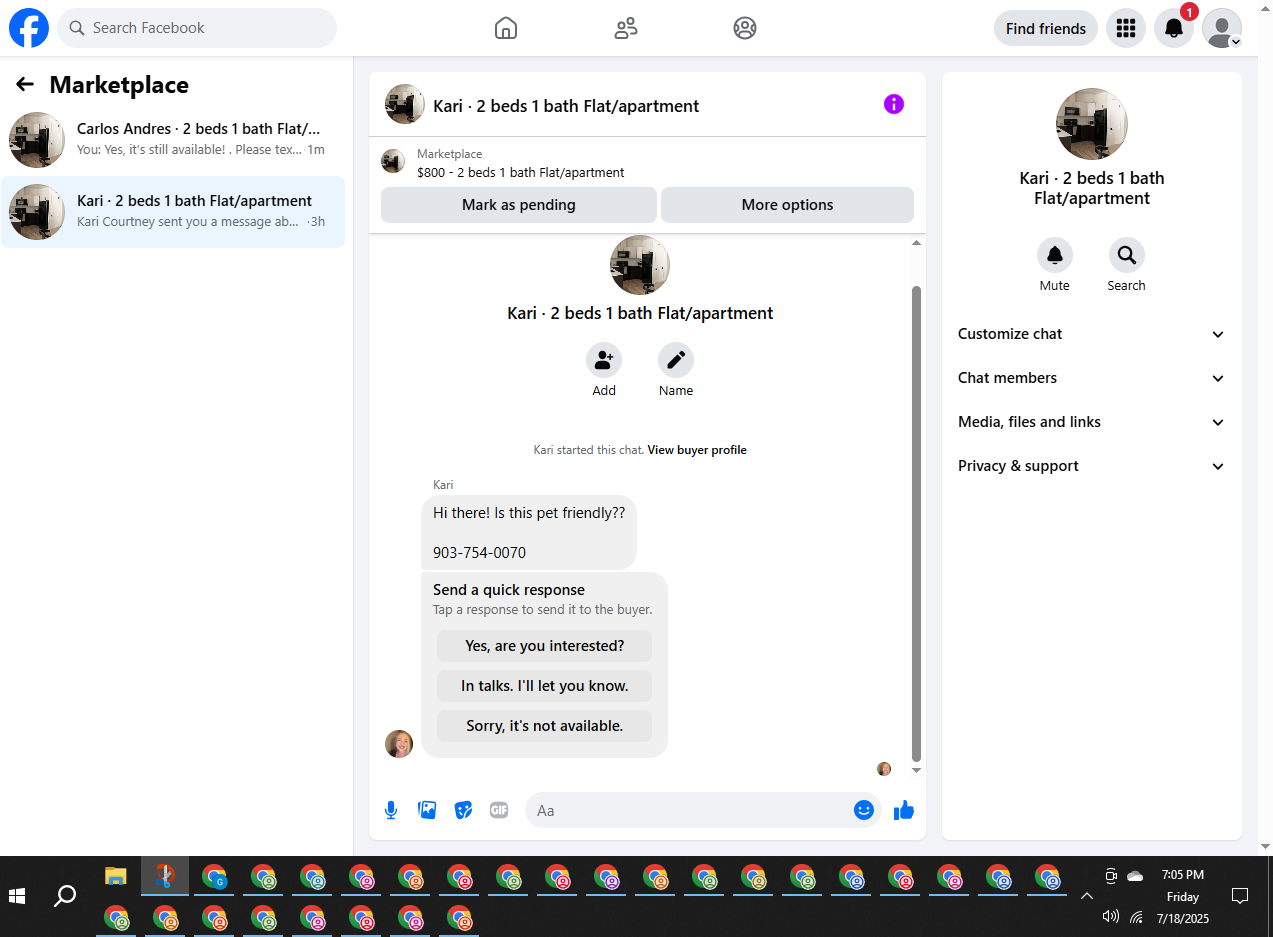Click the large listing photo in right panel
Screen dimensions: 1273x937
(x=1092, y=124)
